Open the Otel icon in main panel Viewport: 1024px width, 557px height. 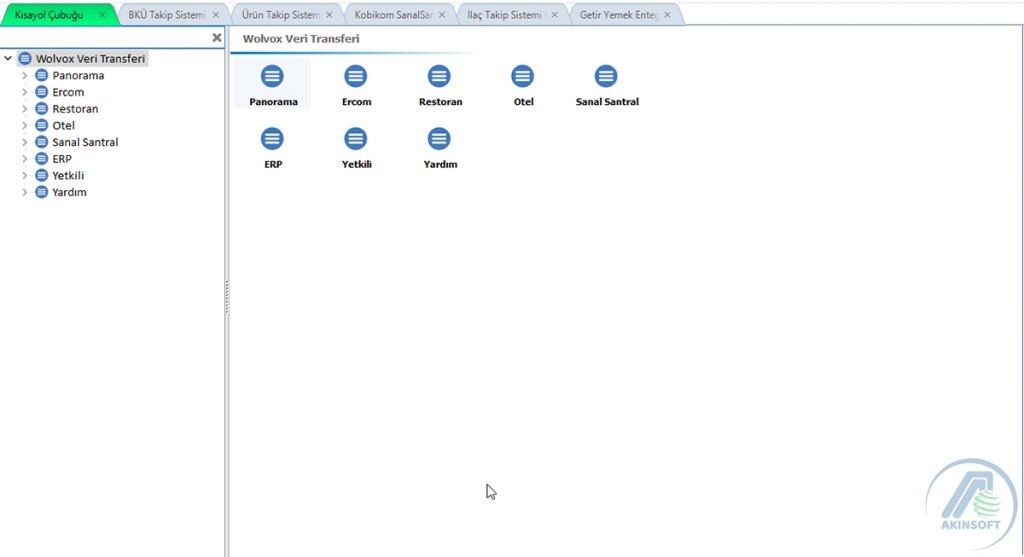(x=522, y=76)
